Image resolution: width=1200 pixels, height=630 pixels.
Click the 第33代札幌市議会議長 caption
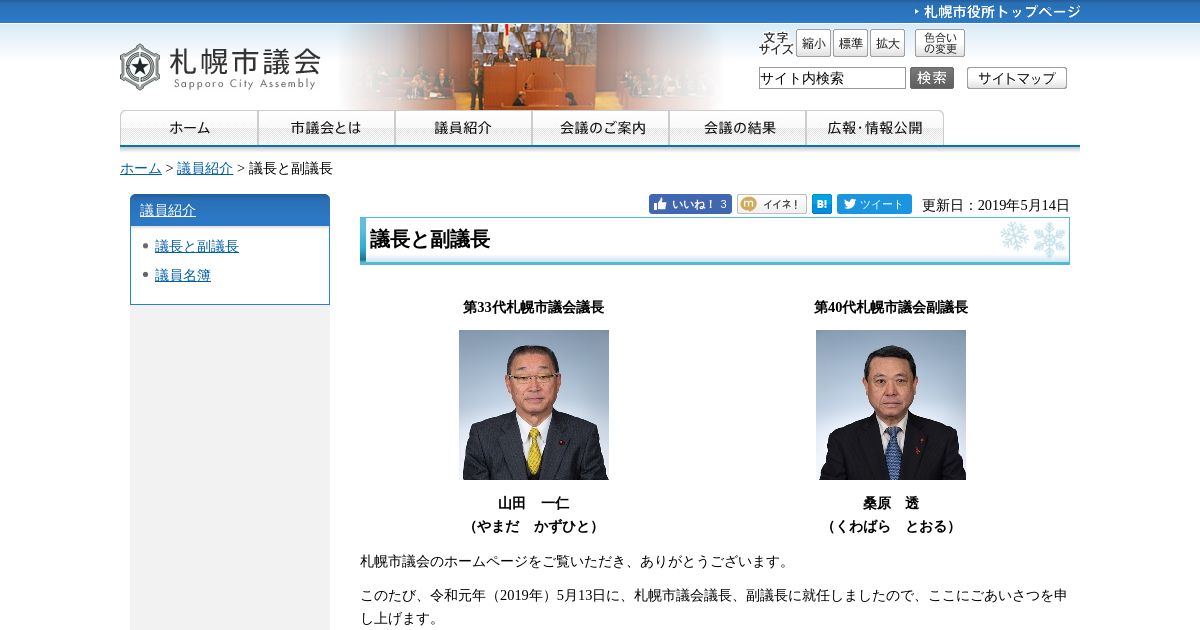(534, 307)
